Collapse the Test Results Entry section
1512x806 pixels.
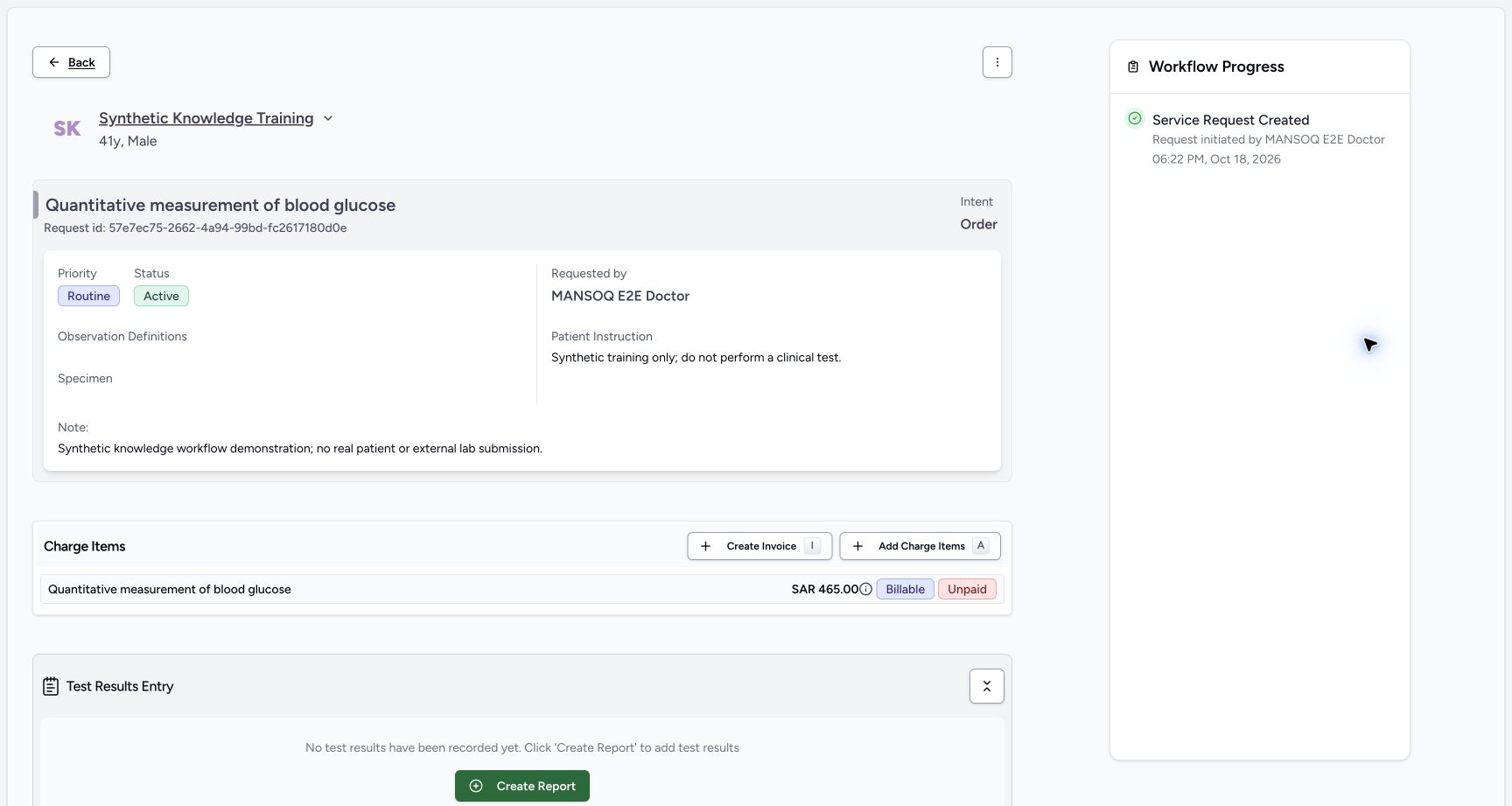click(x=986, y=686)
